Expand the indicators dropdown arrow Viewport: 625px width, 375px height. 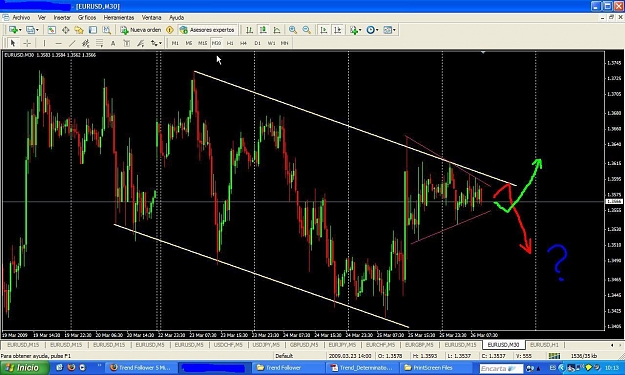(360, 30)
